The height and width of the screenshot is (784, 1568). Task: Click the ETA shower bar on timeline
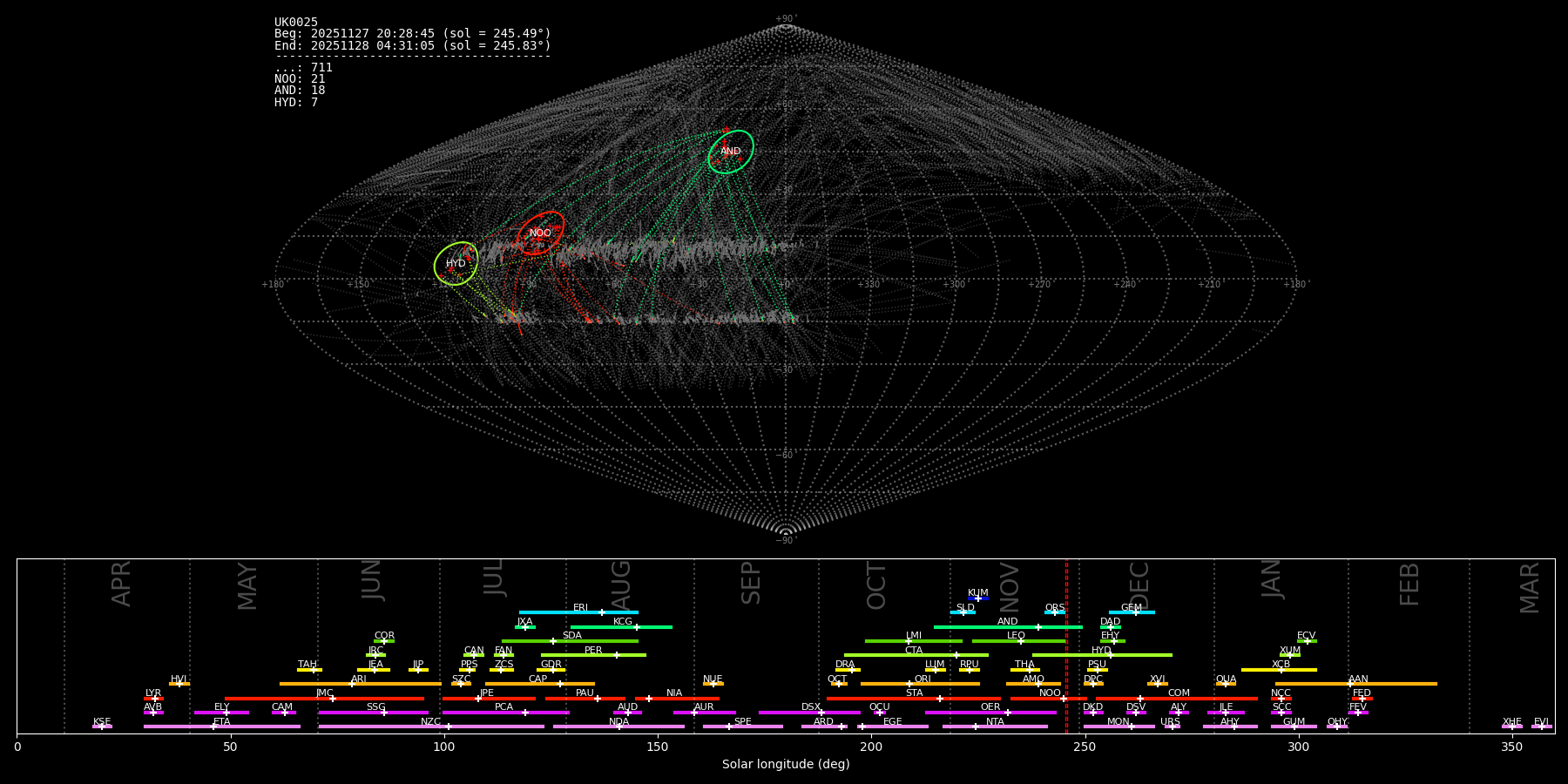[221, 727]
